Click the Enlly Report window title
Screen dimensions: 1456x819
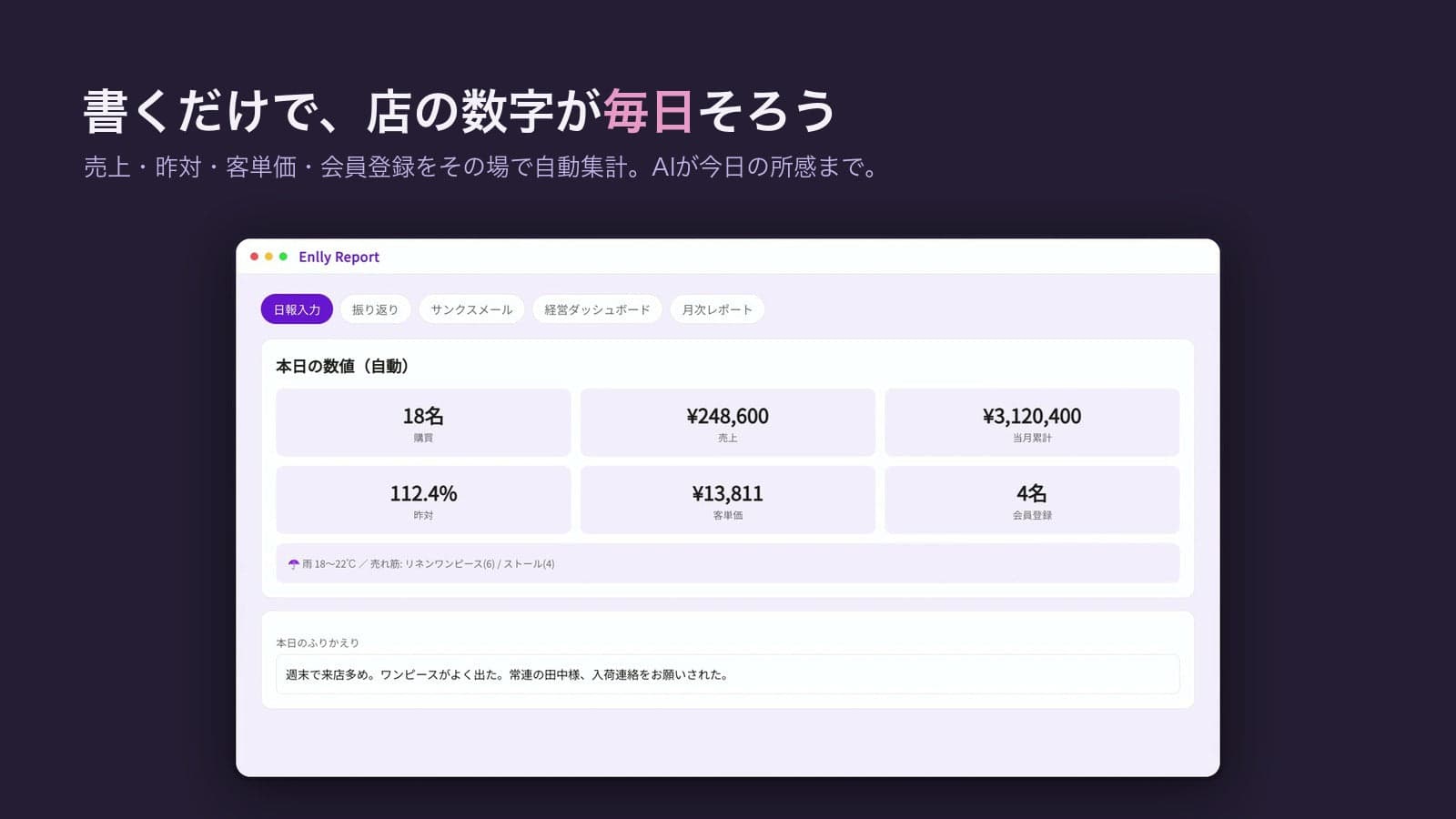339,257
